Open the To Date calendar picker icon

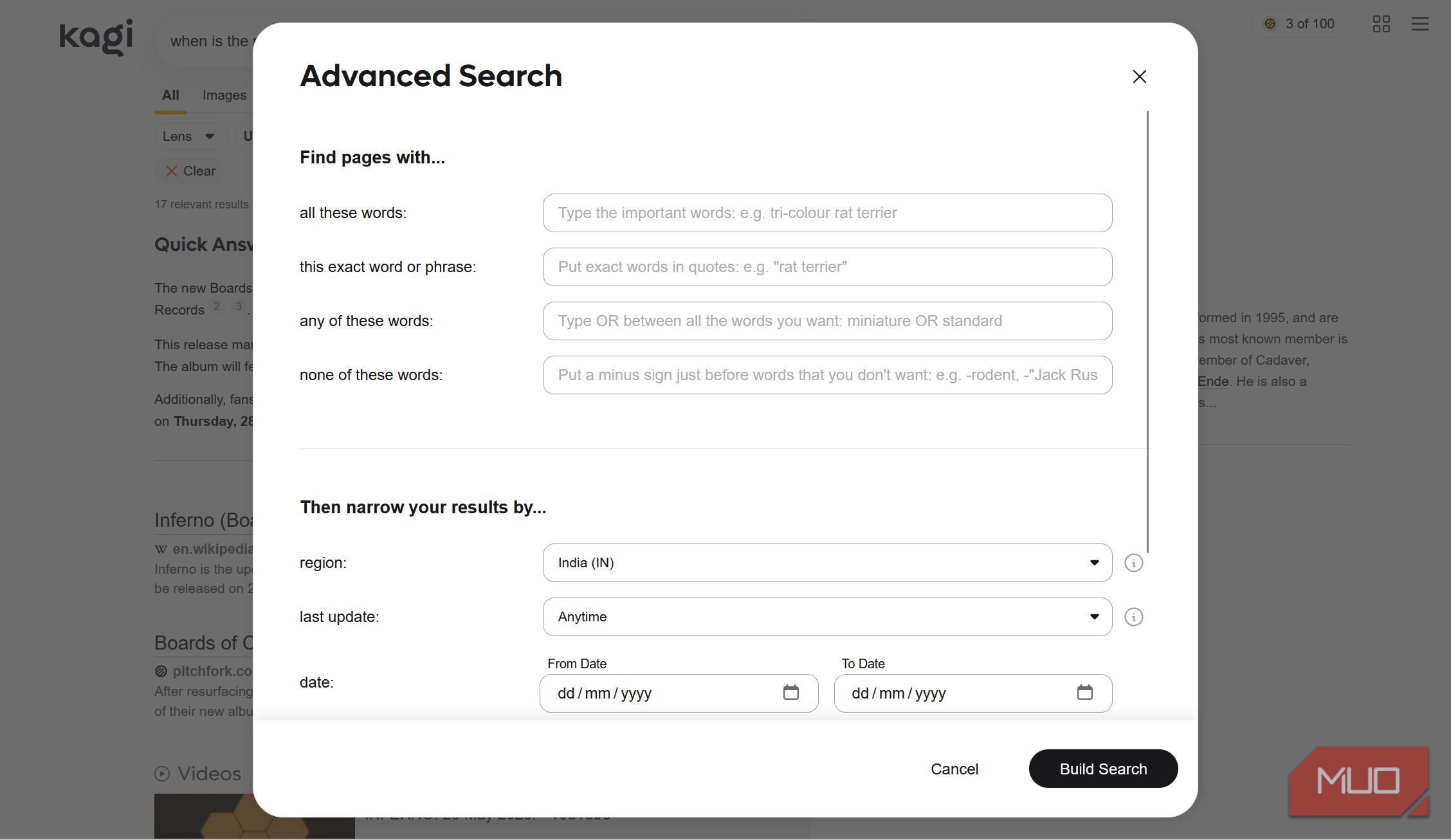pos(1084,692)
